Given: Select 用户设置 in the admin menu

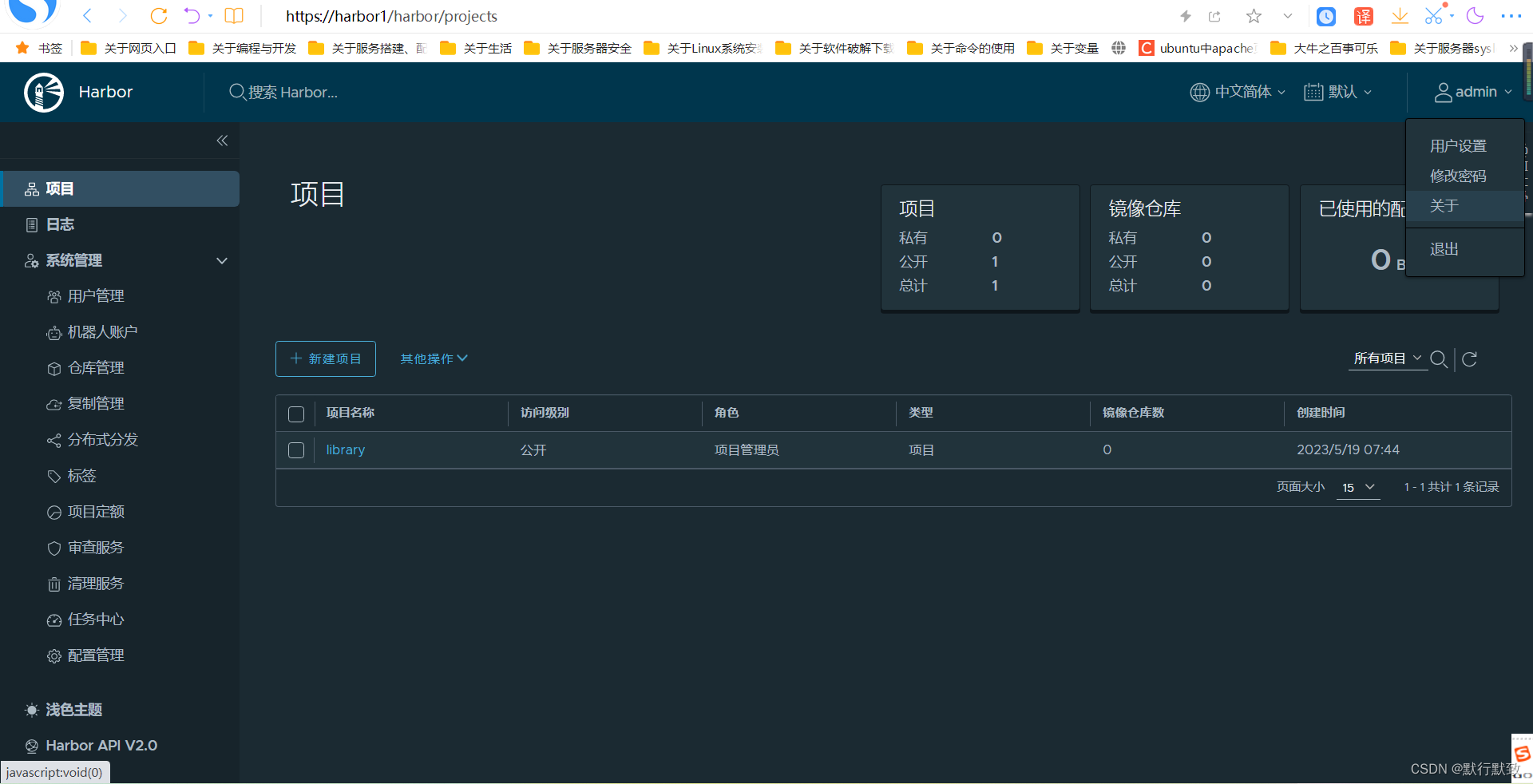Looking at the screenshot, I should click(1458, 146).
